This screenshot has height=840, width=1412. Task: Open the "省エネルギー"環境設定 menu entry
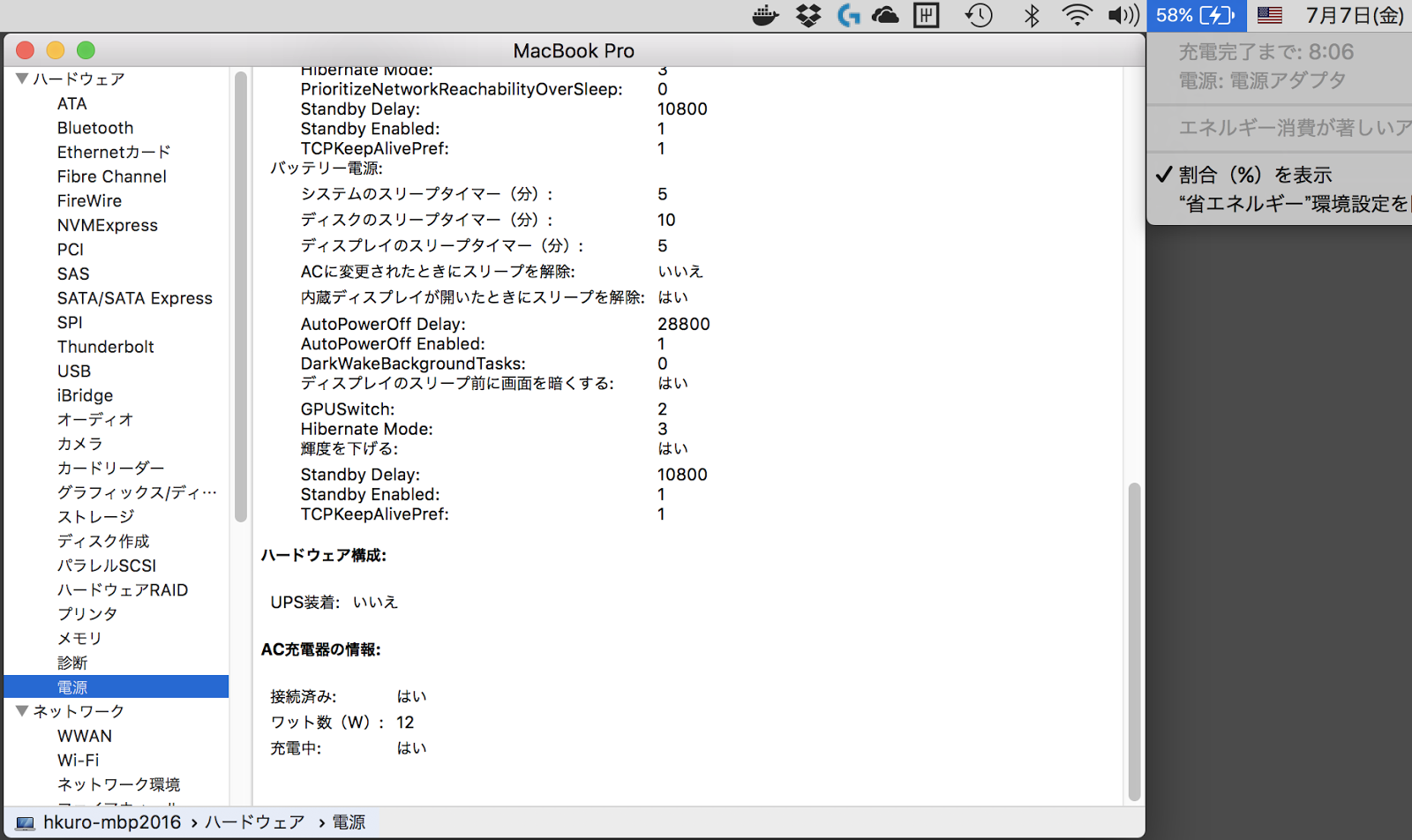(x=1293, y=204)
